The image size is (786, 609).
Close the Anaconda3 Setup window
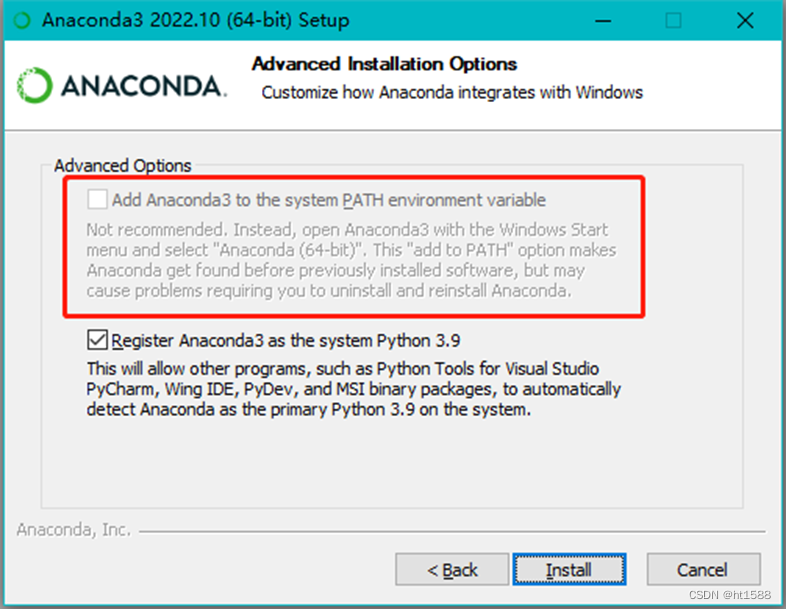745,21
